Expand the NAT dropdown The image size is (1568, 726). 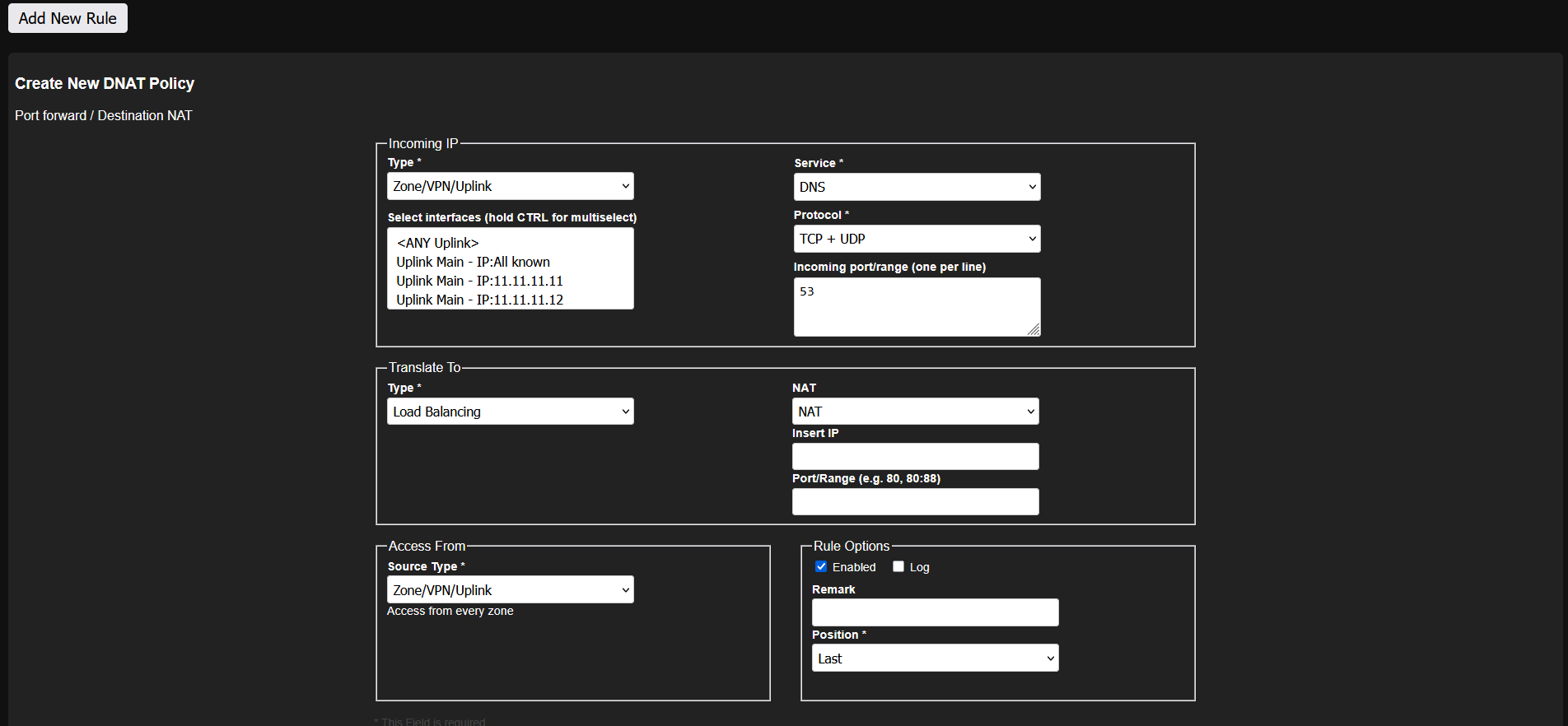915,412
